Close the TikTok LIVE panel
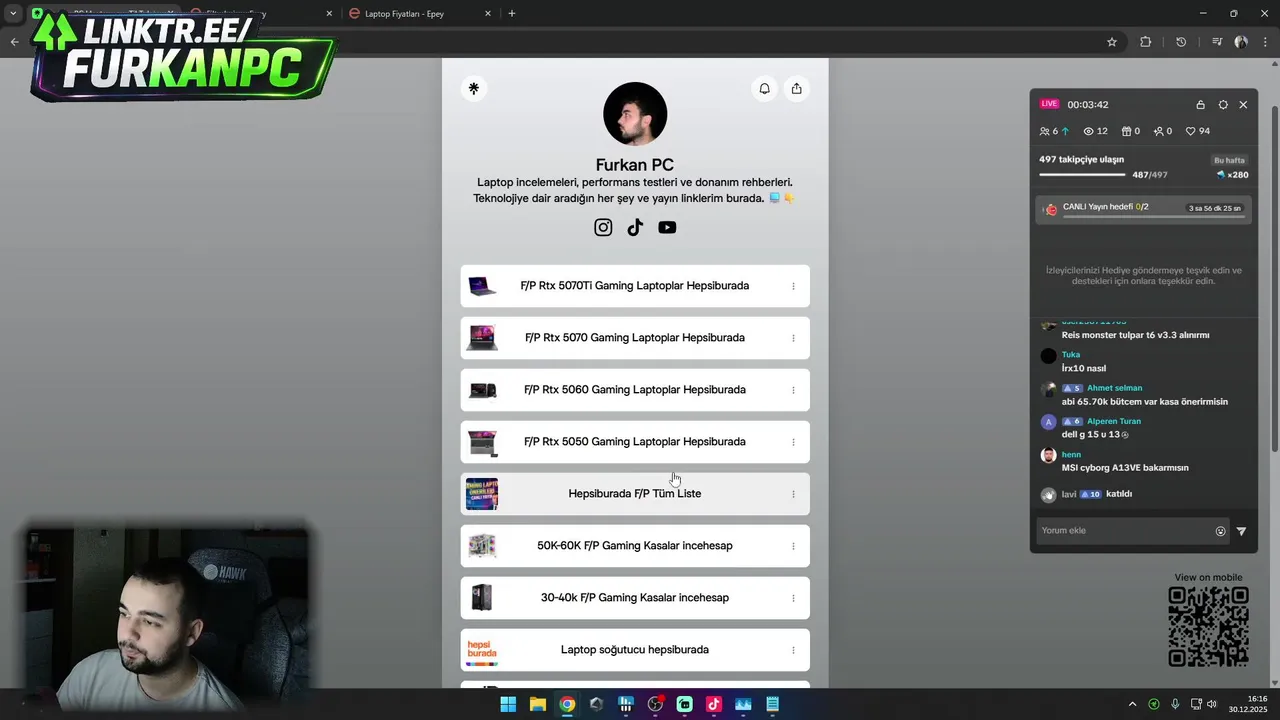Screen dimensions: 1280x720 click(x=1243, y=104)
